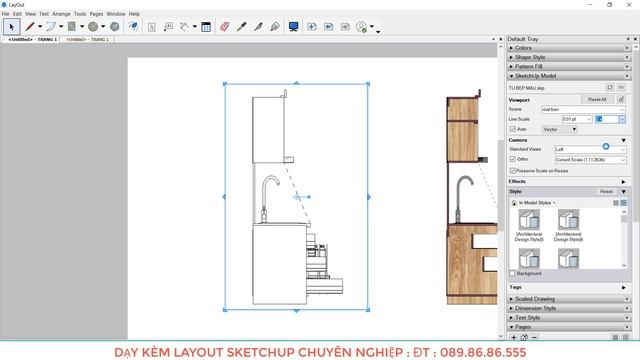
Task: Duplicate page icon in Pages panel
Action: (524, 337)
